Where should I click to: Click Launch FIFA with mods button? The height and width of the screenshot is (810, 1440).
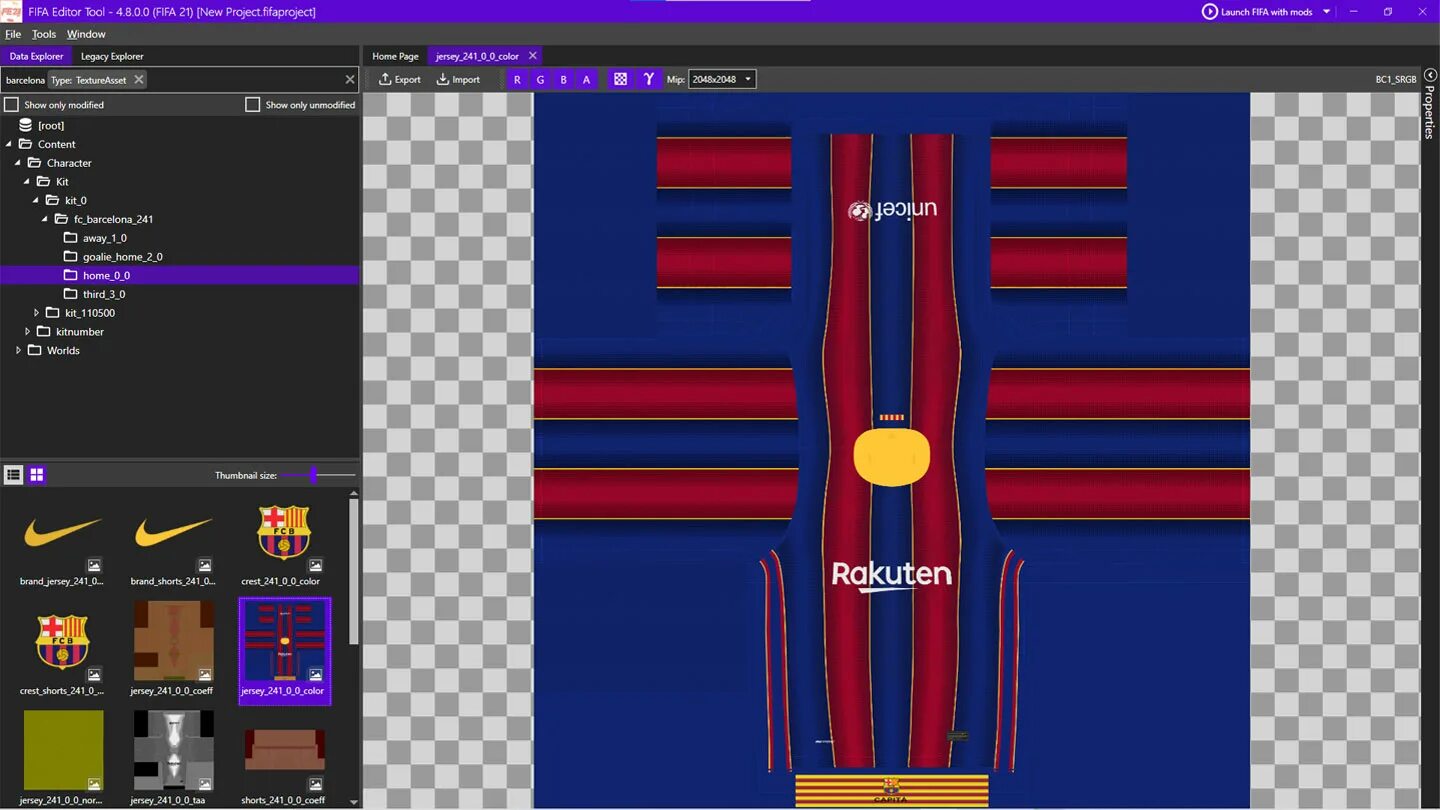click(1257, 12)
